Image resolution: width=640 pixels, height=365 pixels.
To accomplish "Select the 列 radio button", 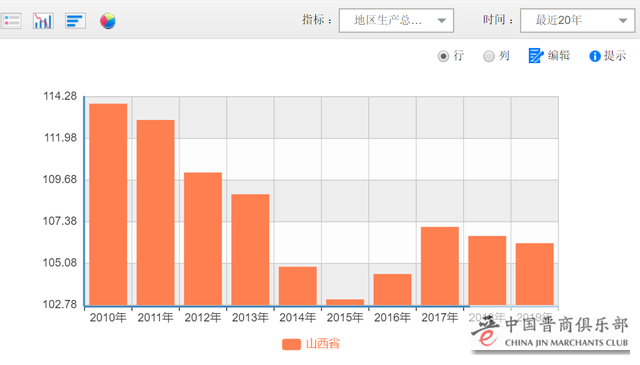I will pos(489,56).
